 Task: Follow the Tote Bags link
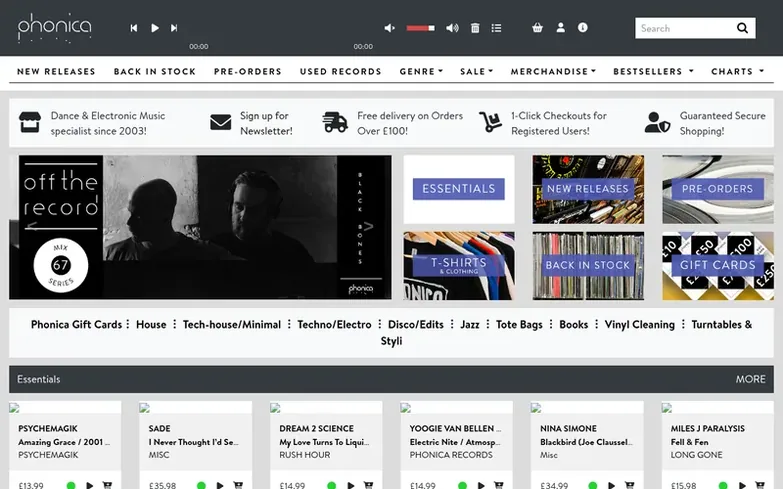(x=519, y=325)
